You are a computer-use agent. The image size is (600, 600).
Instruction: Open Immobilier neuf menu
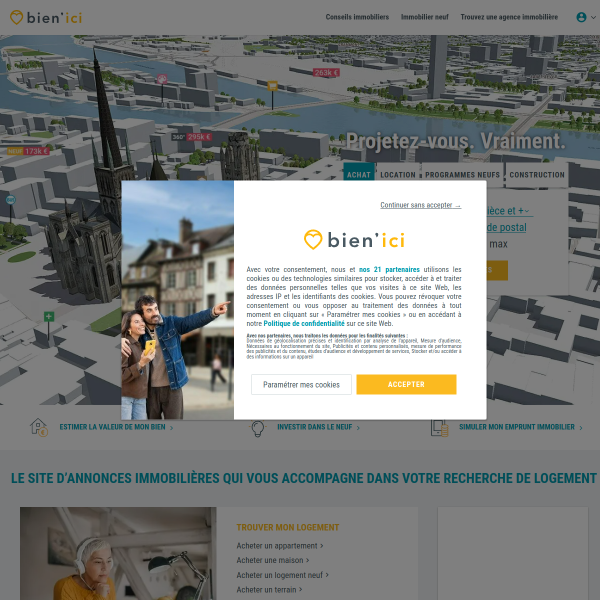click(424, 17)
